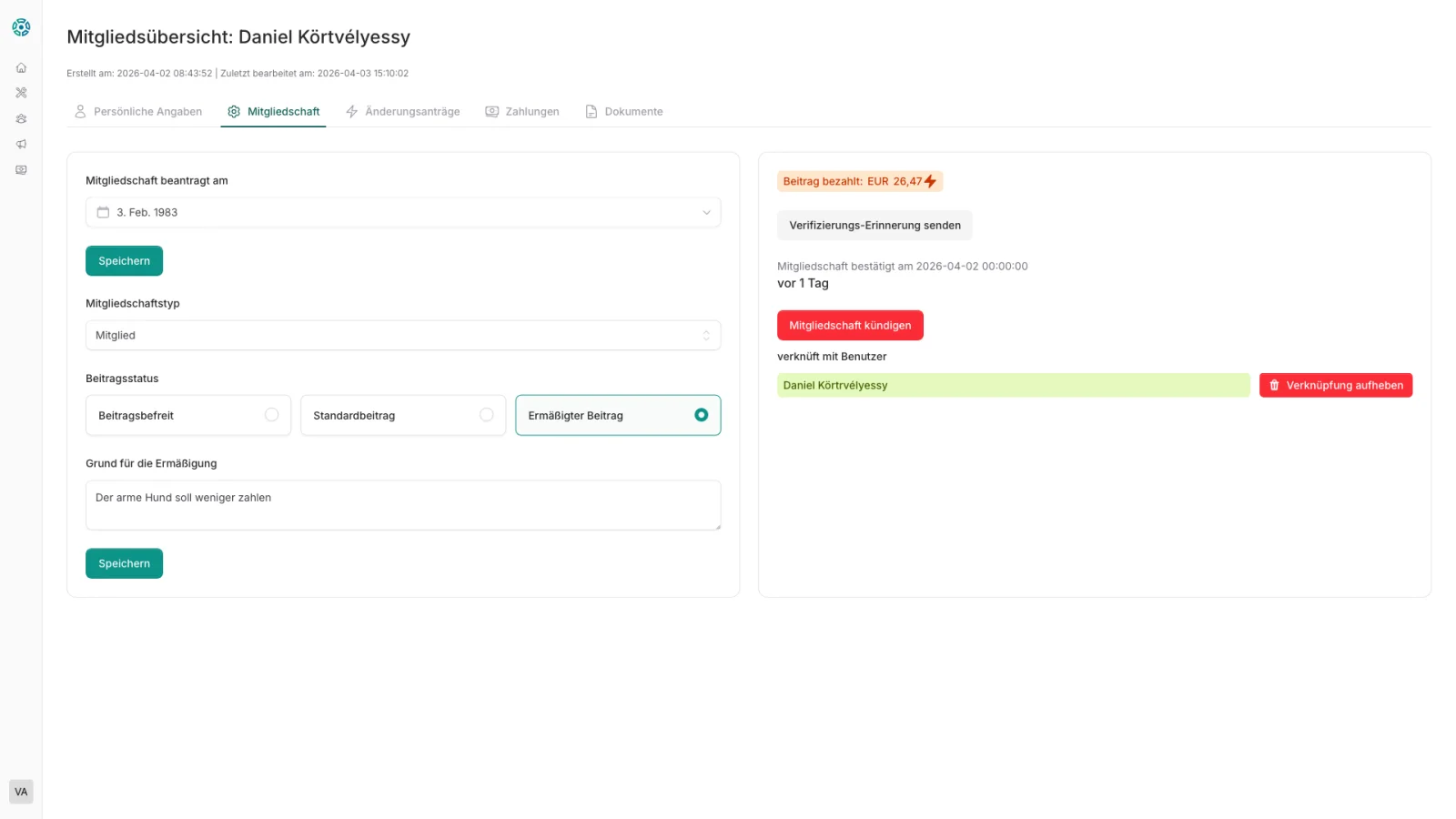Viewport: 1456px width, 819px height.
Task: Open the Home icon in the sidebar
Action: click(x=21, y=66)
